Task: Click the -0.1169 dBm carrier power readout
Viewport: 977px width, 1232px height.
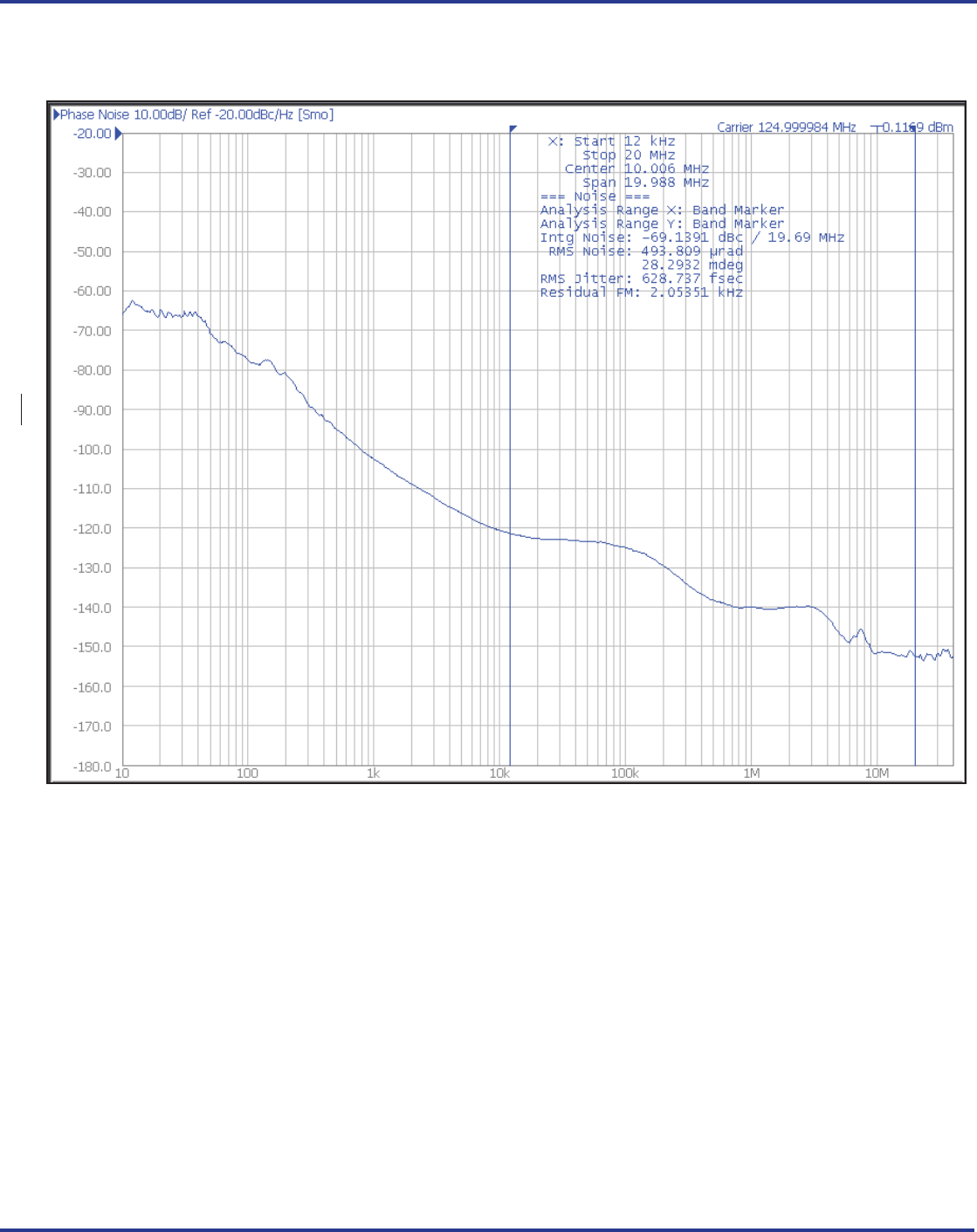Action: [914, 127]
